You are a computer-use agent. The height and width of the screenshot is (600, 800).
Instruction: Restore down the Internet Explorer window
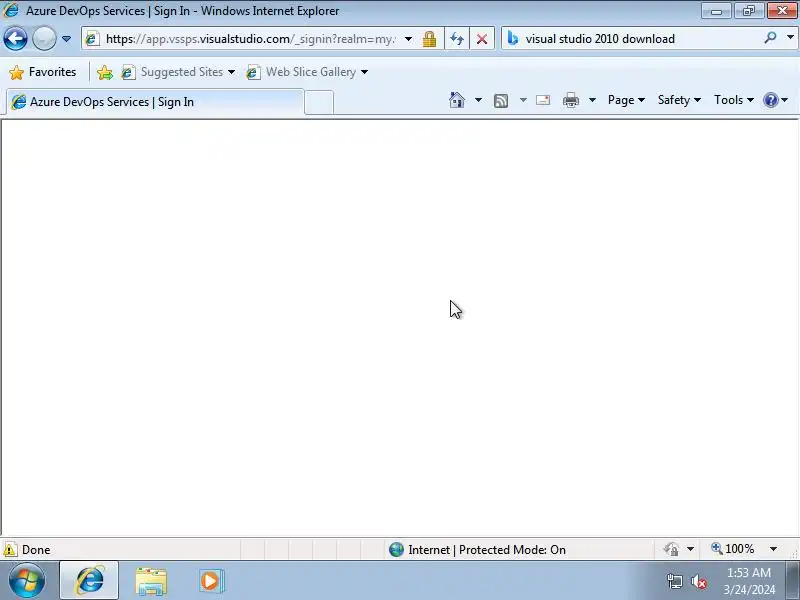point(748,11)
